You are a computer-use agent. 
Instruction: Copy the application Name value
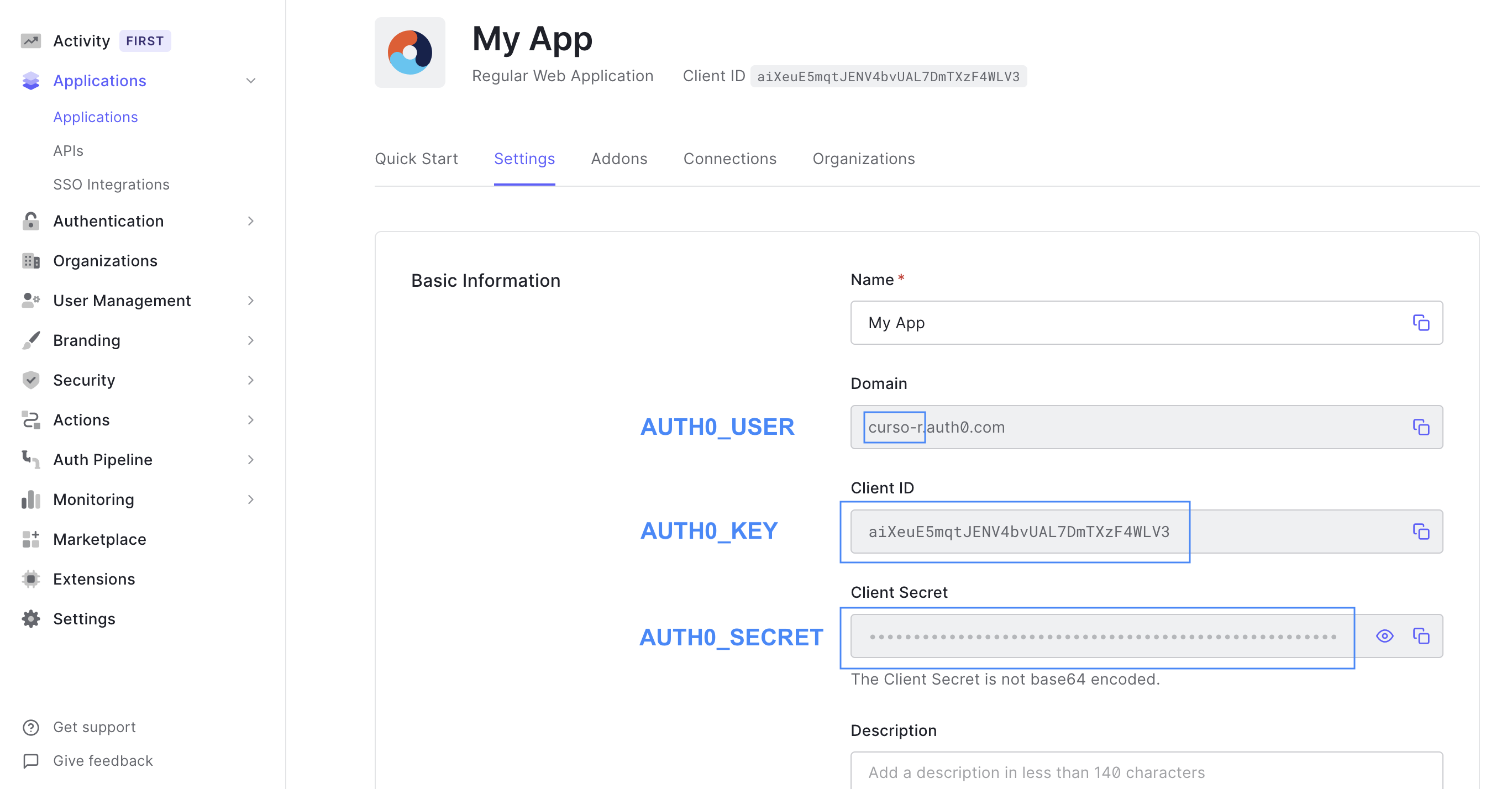(1420, 323)
